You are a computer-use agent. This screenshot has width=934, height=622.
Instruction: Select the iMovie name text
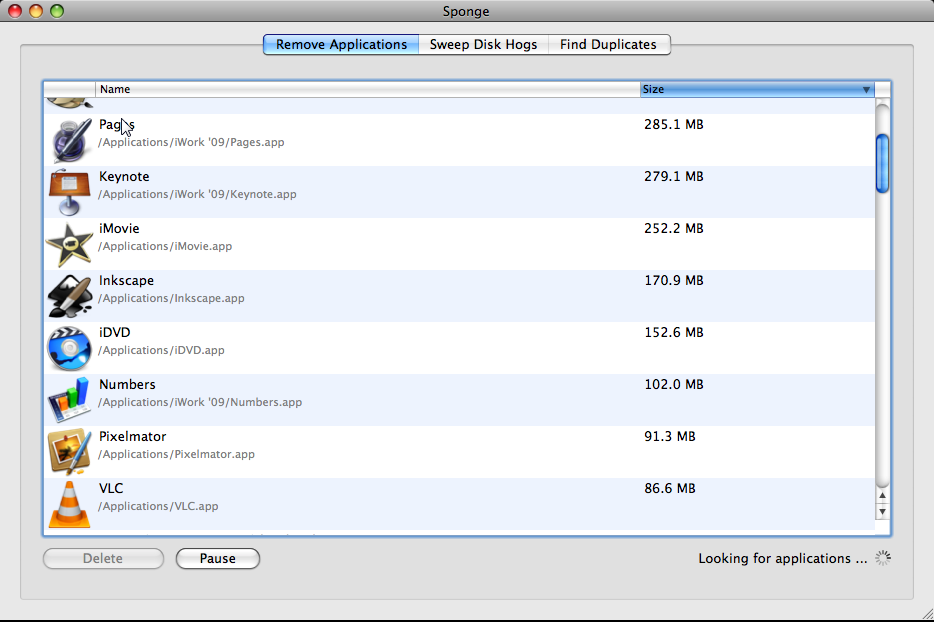click(119, 228)
